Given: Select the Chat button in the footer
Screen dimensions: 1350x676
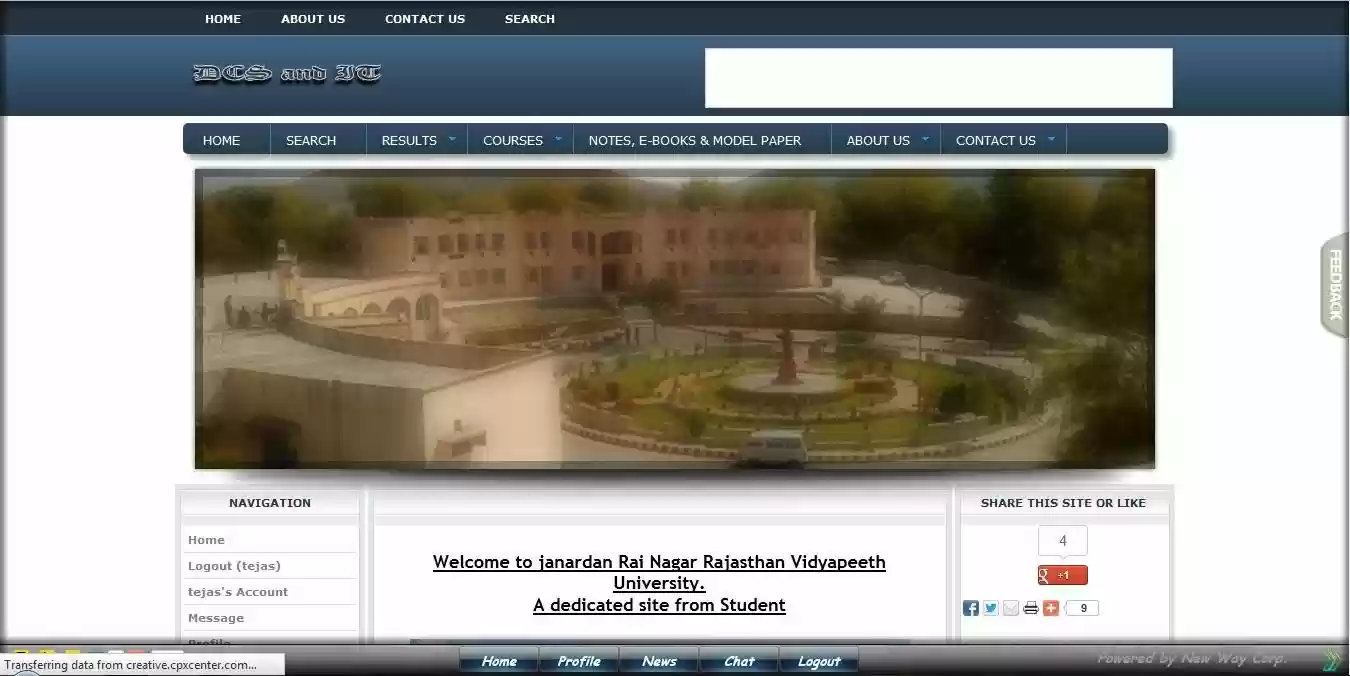Looking at the screenshot, I should click(x=739, y=660).
